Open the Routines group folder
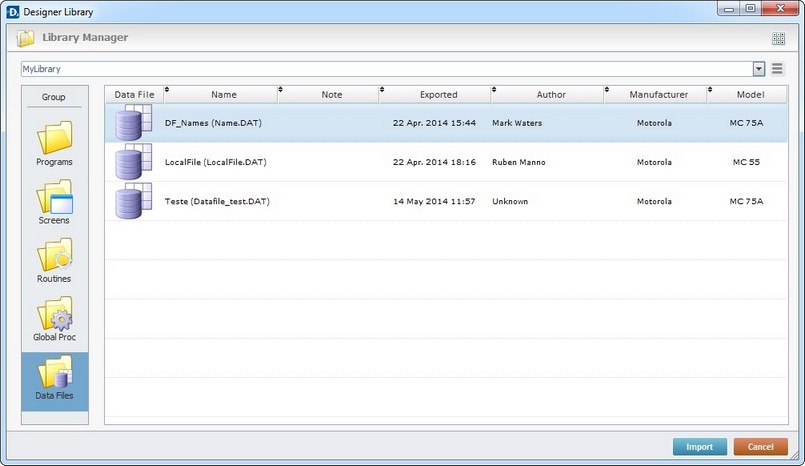The width and height of the screenshot is (805, 466). pos(54,260)
